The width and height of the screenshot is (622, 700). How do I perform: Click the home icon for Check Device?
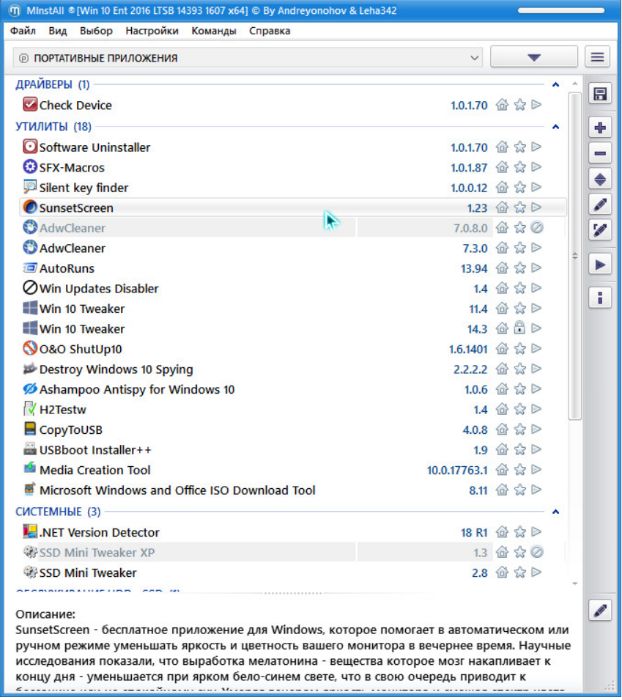point(502,105)
